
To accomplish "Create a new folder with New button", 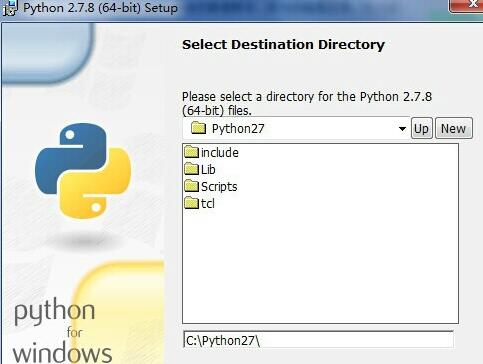I will (x=453, y=128).
